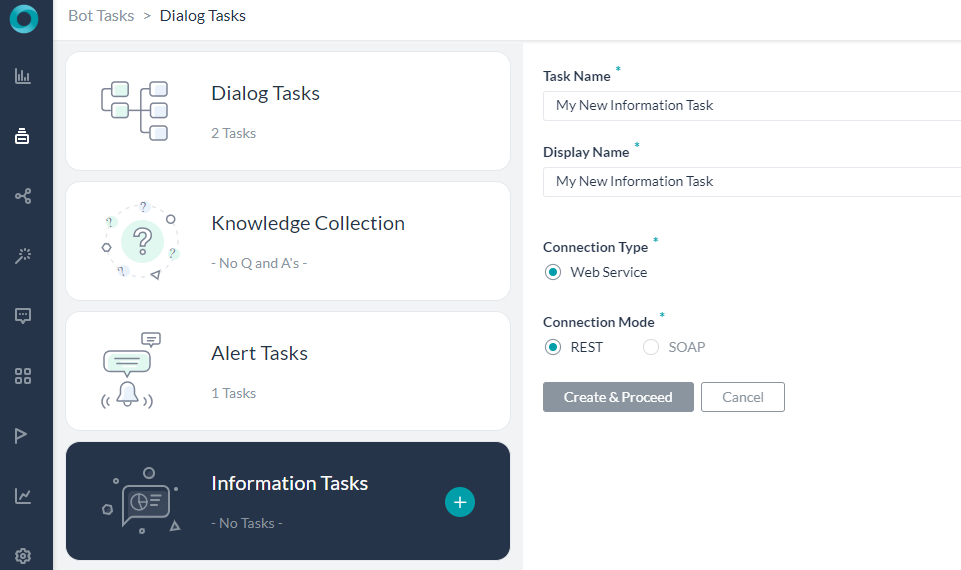Click the Connection Mode label
961x570 pixels.
599,322
